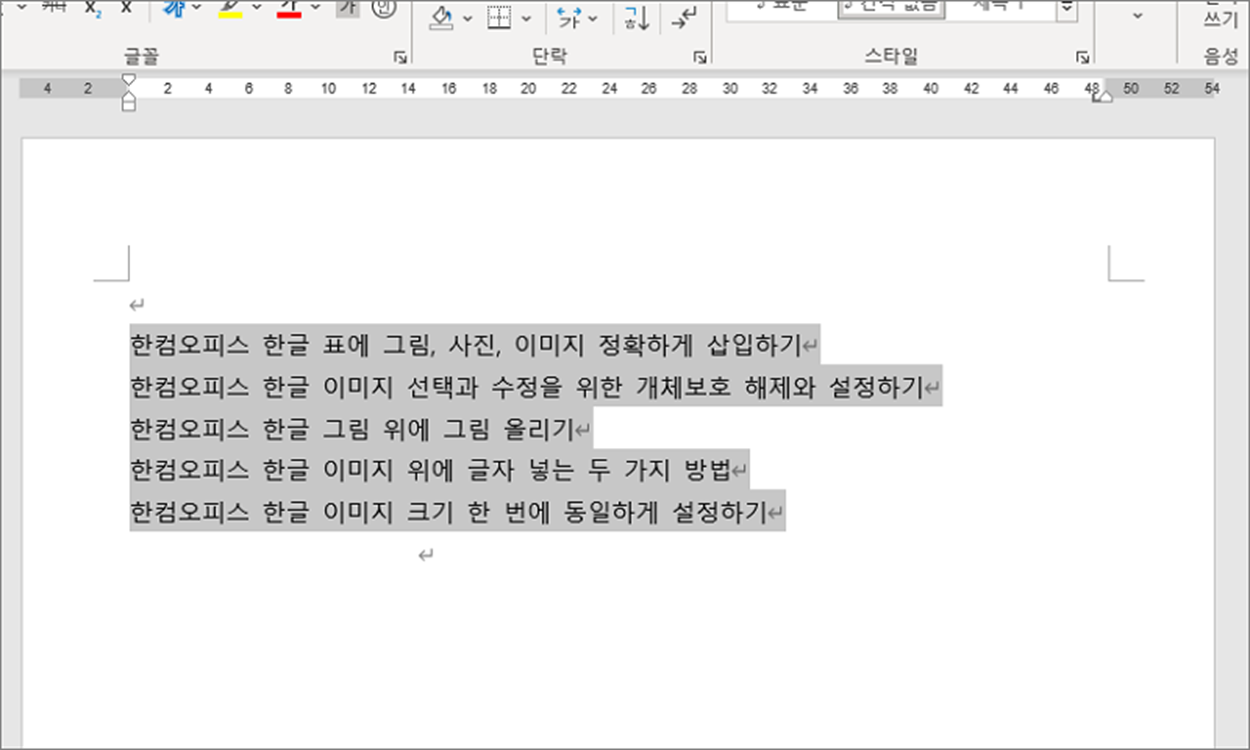Open Asian layout dropdown arrow
This screenshot has width=1250, height=750.
pyautogui.click(x=593, y=18)
